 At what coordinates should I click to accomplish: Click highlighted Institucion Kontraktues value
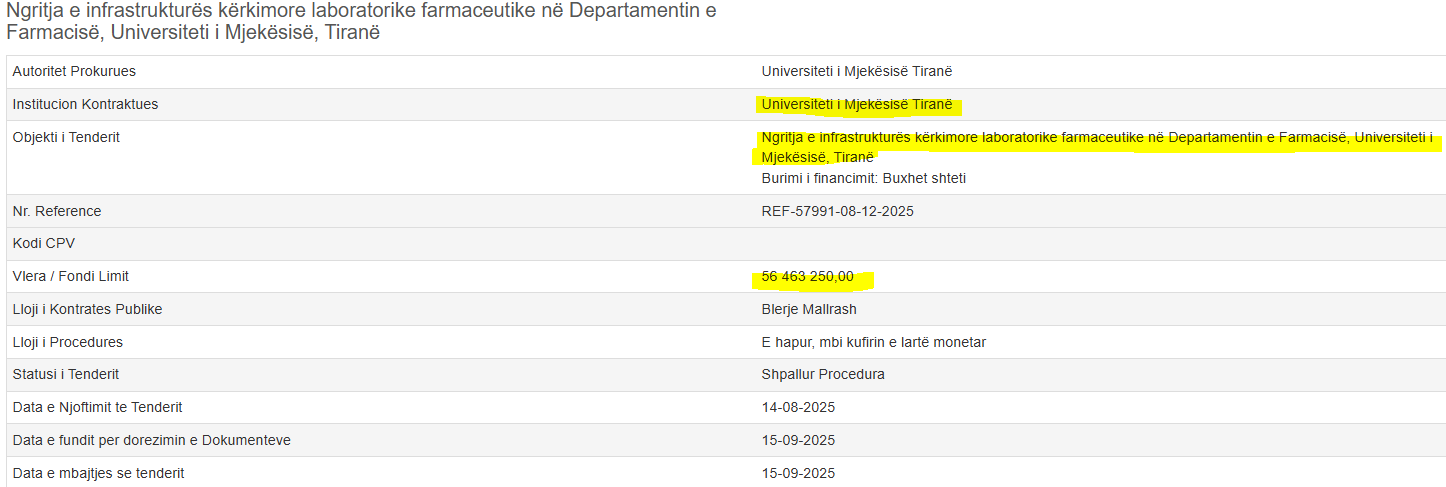pos(857,104)
